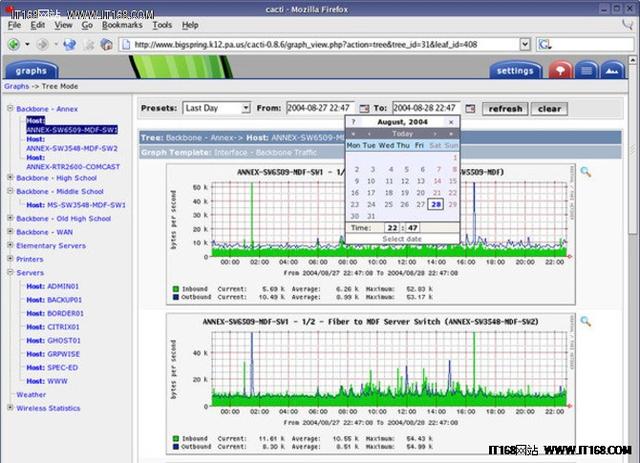Image resolution: width=640 pixels, height=463 pixels.
Task: Switch to list view mode icon
Action: [x=587, y=70]
